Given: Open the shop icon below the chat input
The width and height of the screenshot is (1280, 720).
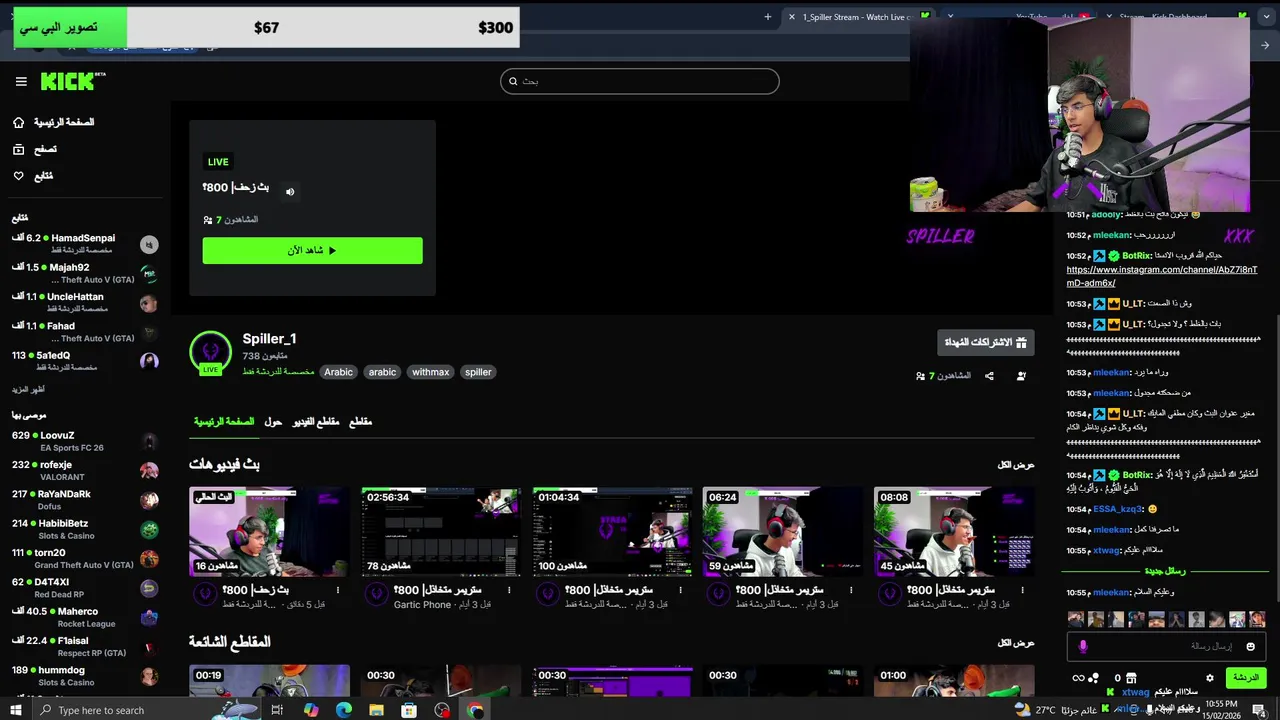Looking at the screenshot, I should tap(1131, 678).
